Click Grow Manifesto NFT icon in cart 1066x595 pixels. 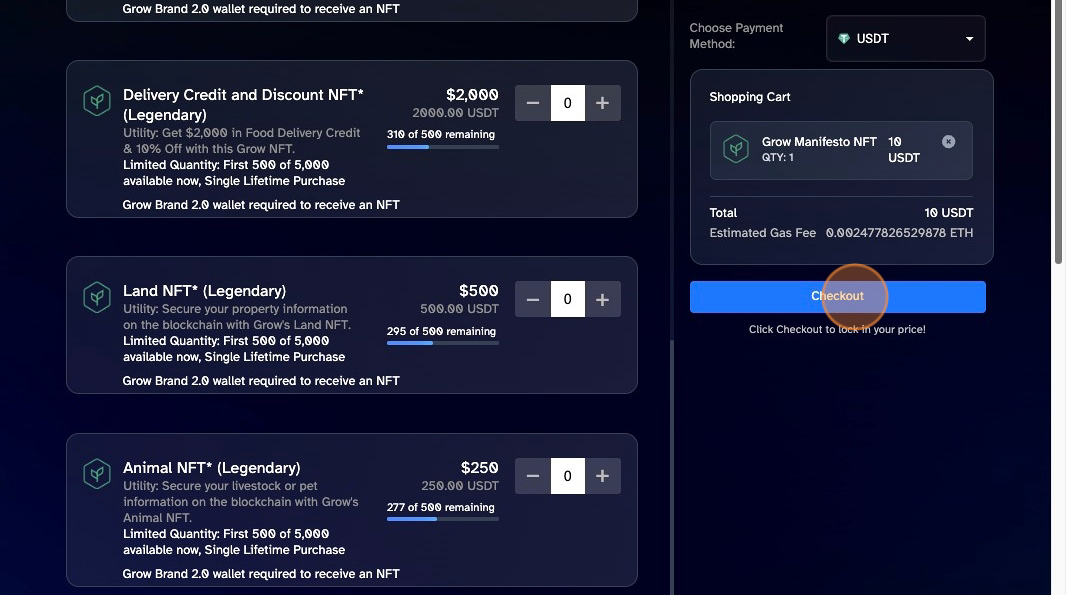pos(736,148)
